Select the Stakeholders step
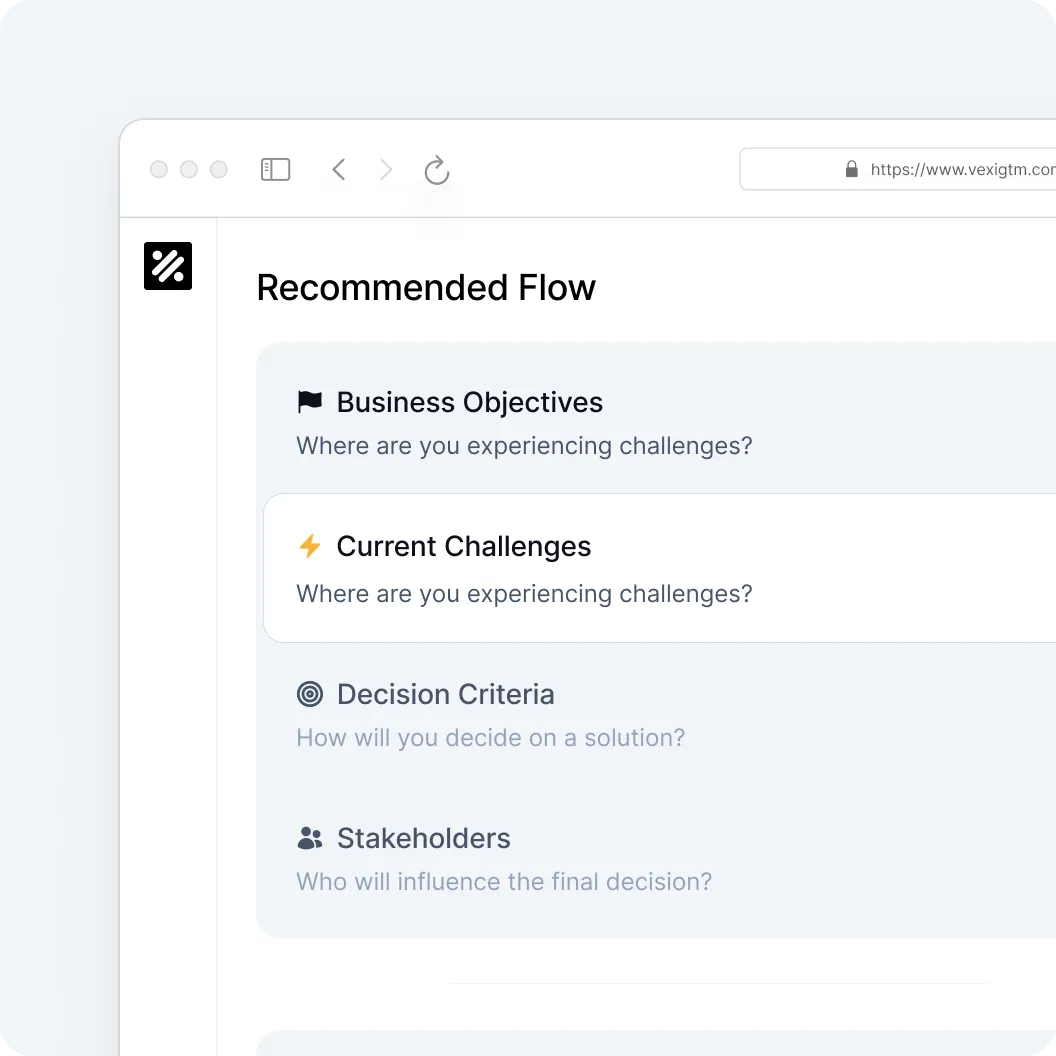 [424, 838]
